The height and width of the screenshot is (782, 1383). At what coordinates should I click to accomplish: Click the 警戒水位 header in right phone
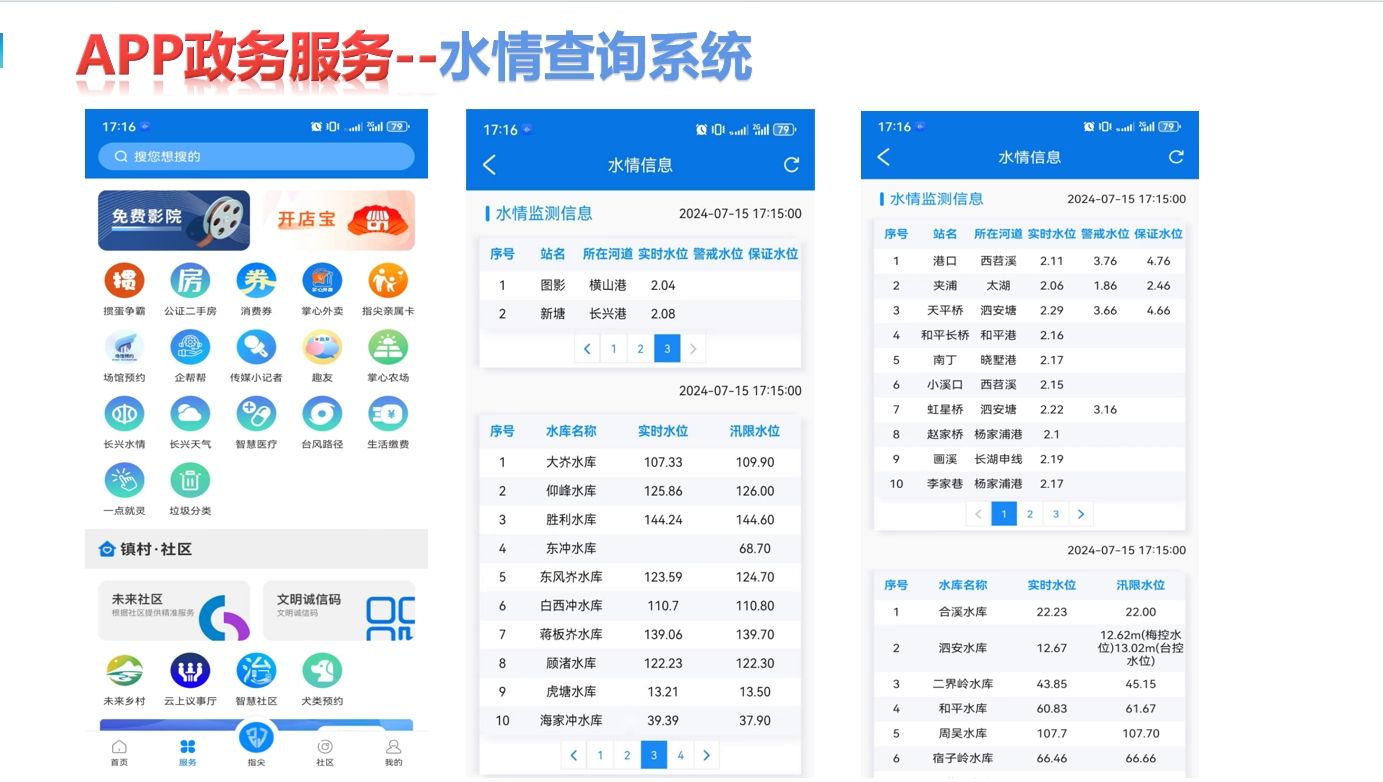1105,234
